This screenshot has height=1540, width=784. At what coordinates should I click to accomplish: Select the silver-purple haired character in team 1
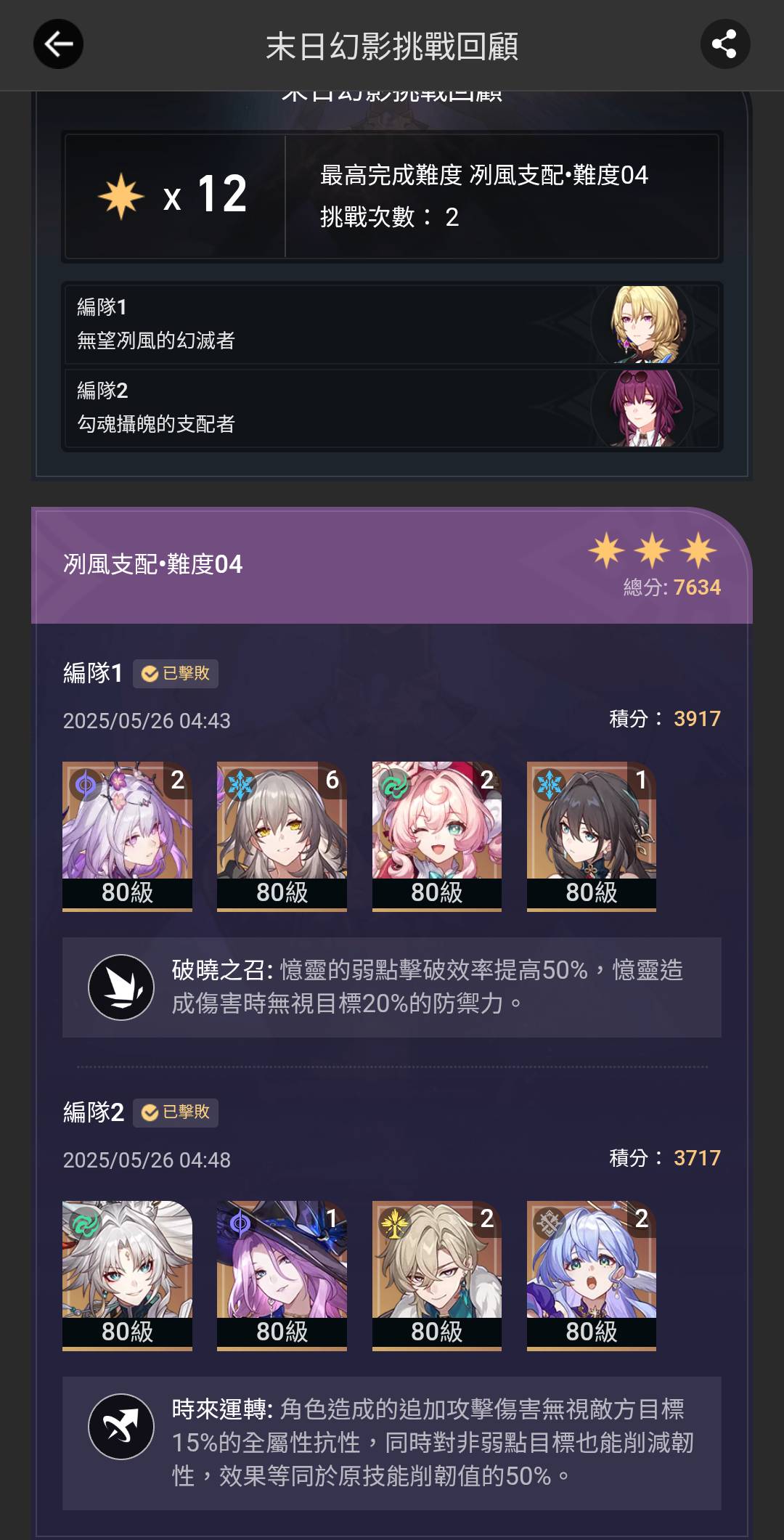[x=127, y=836]
